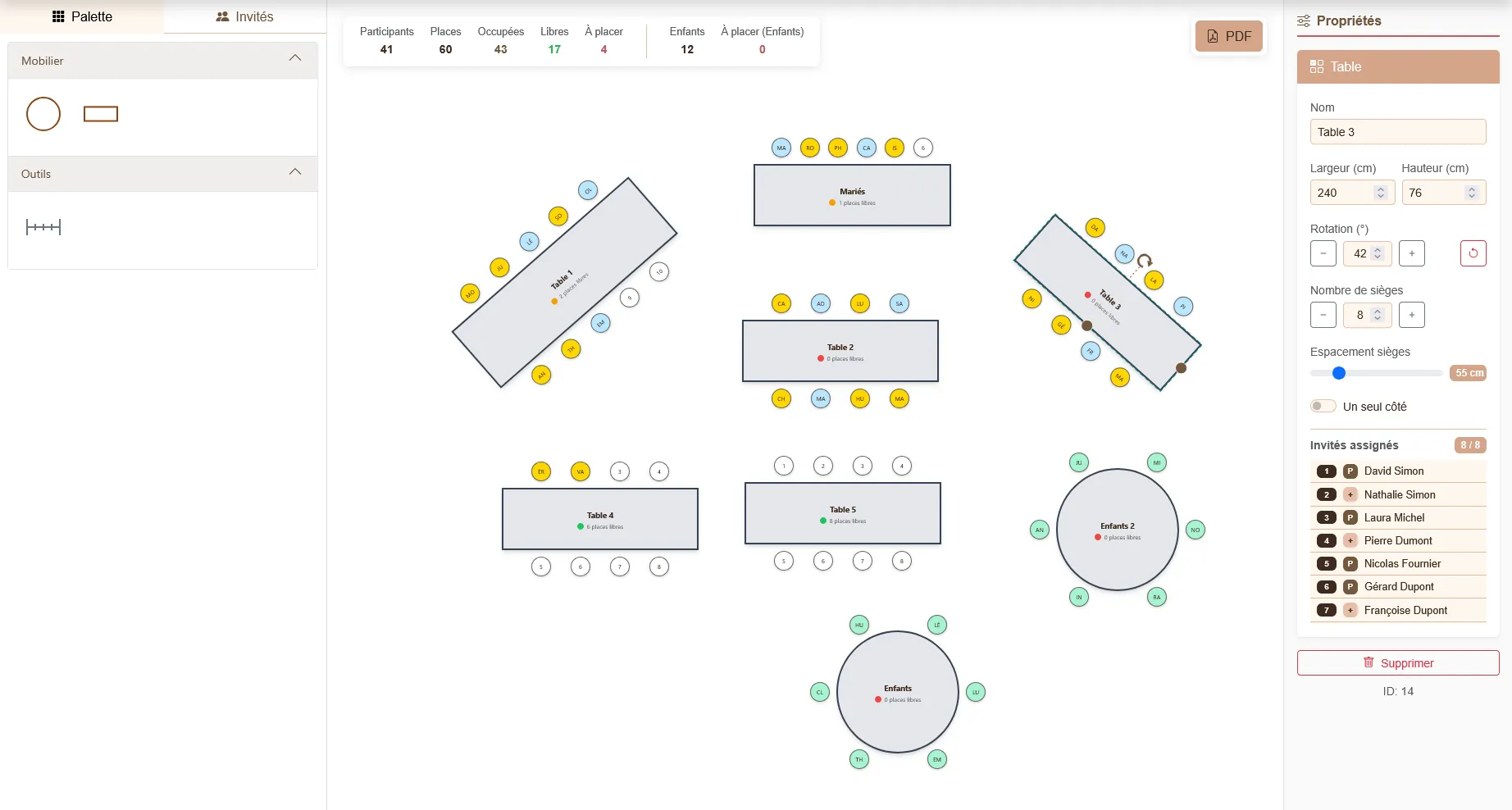Select the rectangular table shape in Mobilier
1512x810 pixels.
pos(100,113)
